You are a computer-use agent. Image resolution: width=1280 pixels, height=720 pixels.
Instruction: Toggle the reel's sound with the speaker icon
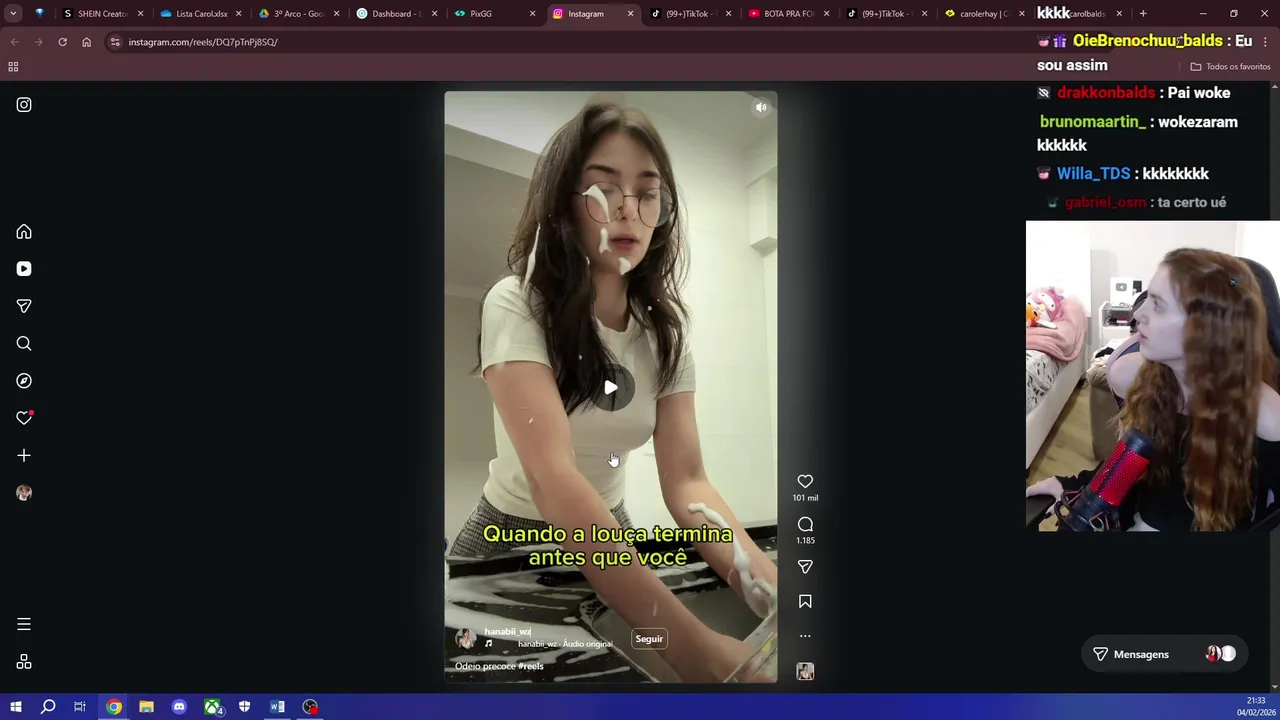(x=761, y=107)
